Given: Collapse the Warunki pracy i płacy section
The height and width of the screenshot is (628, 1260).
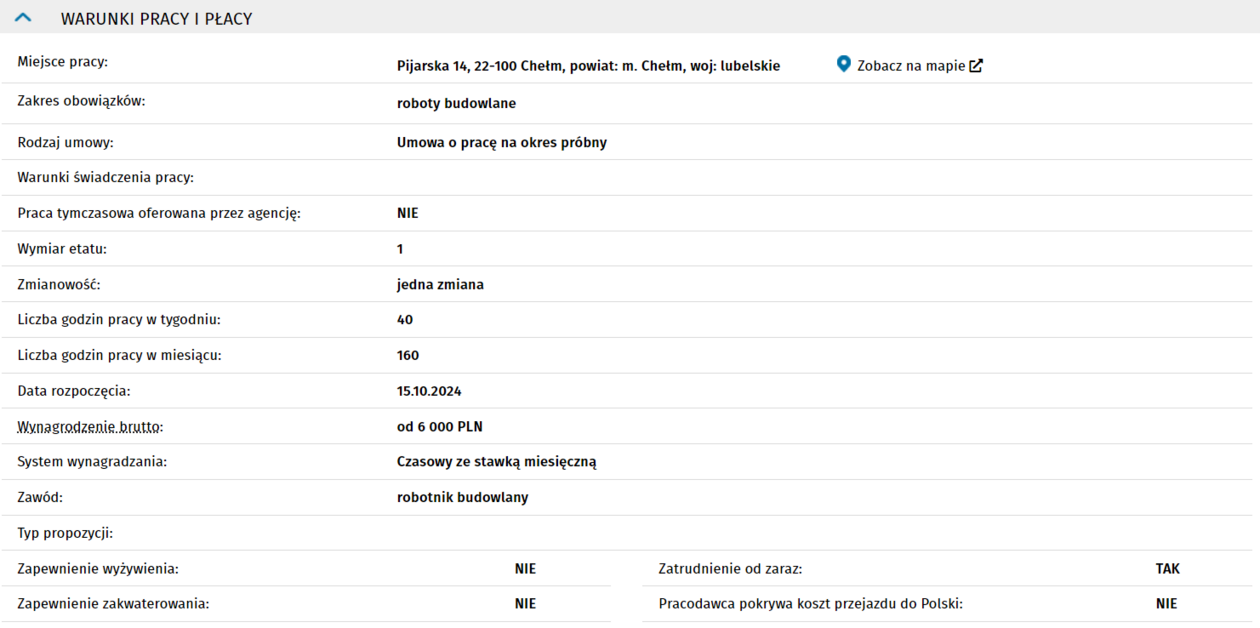Looking at the screenshot, I should point(24,18).
